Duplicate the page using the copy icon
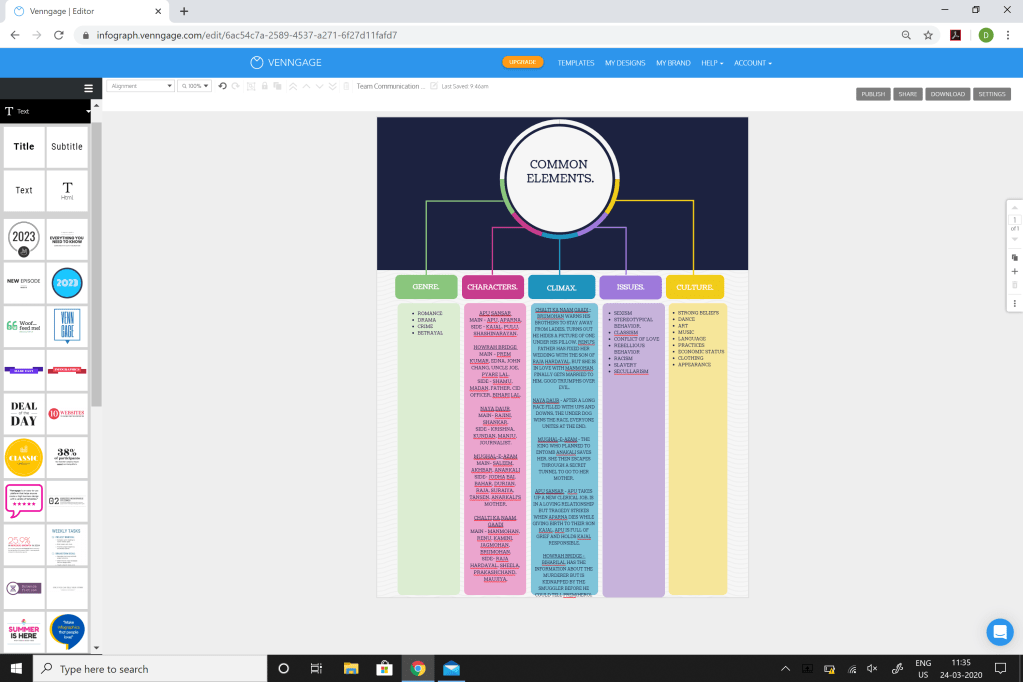The height and width of the screenshot is (682, 1023). pos(1015,257)
